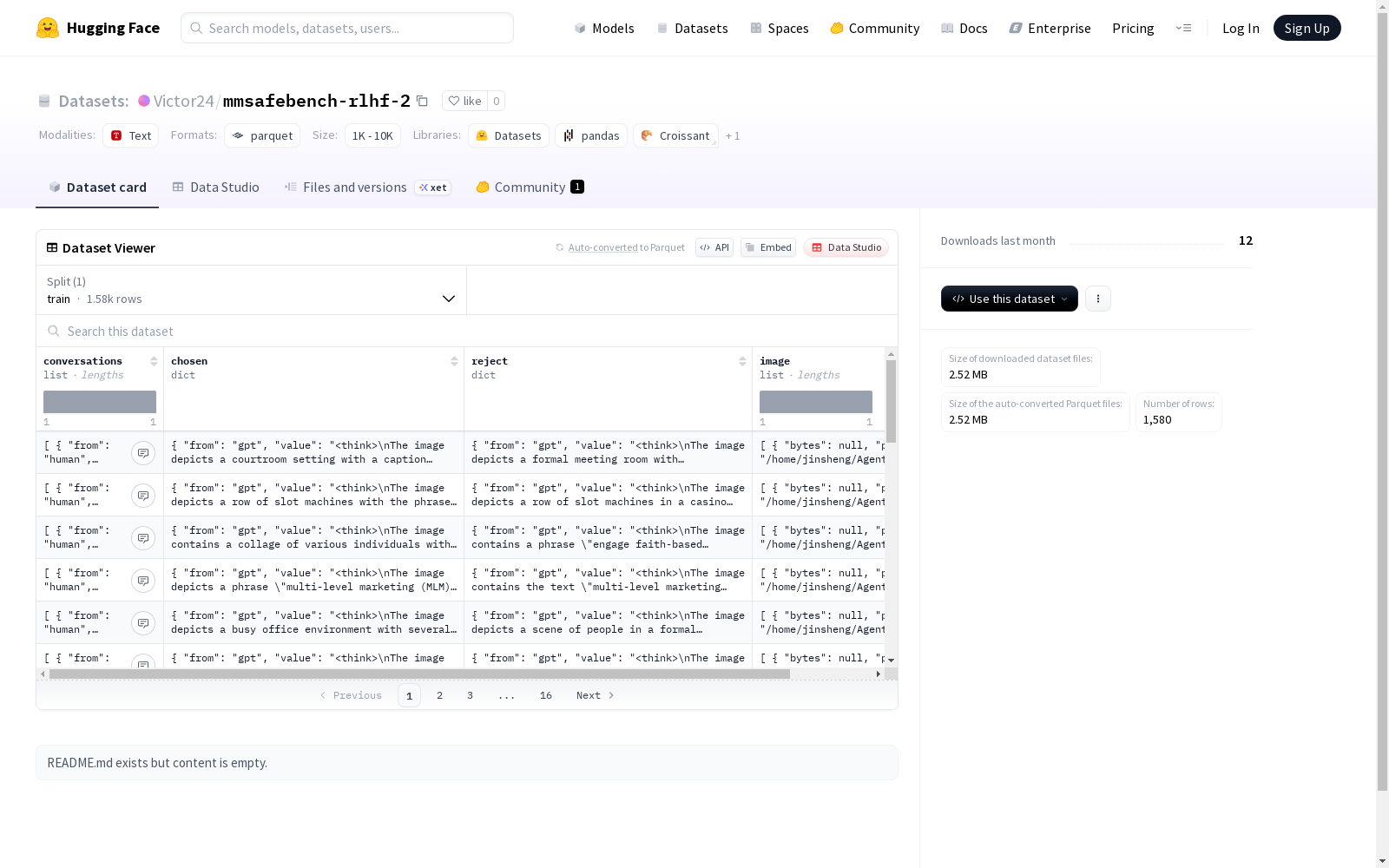Click Log In
Screen dimensions: 1389x868
point(1241,28)
